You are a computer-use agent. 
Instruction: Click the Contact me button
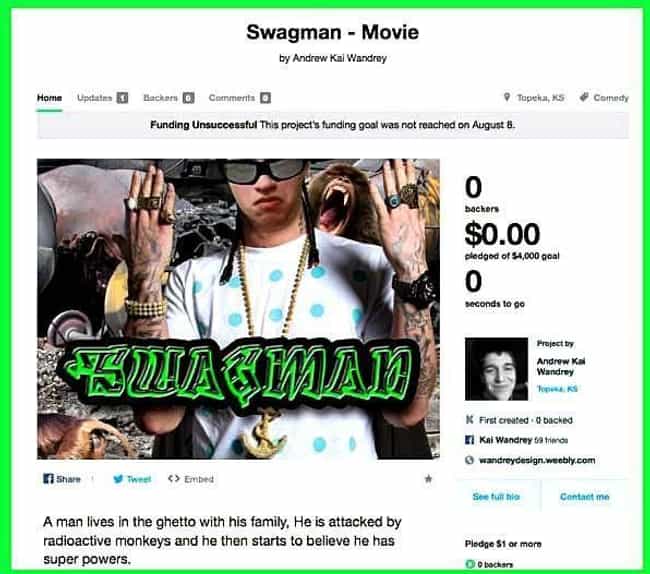coord(585,496)
